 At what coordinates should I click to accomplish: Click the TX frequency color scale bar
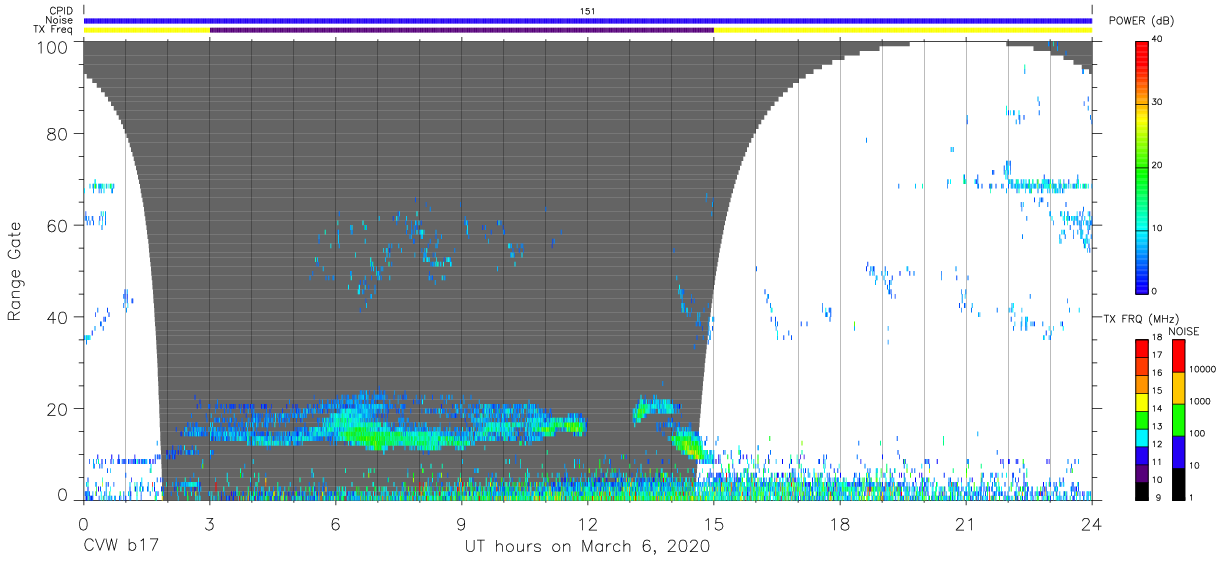click(x=1142, y=419)
